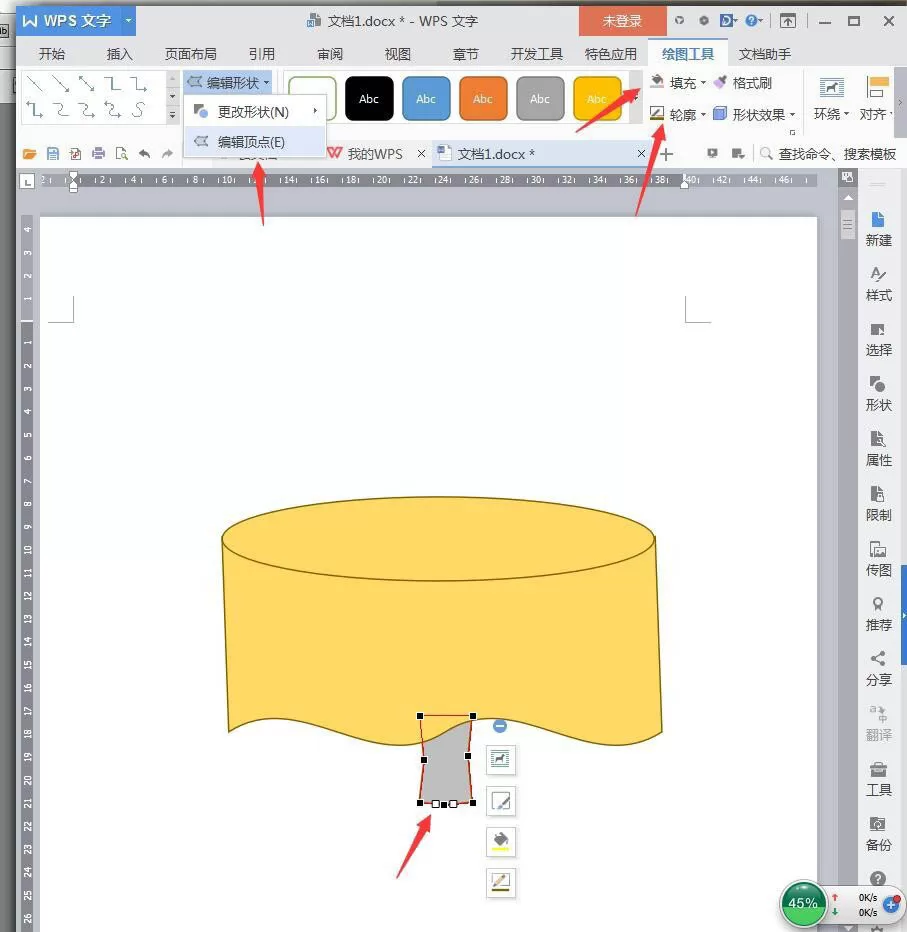Switch to the 插入 ribbon tab
Image resolution: width=907 pixels, height=932 pixels.
[119, 54]
